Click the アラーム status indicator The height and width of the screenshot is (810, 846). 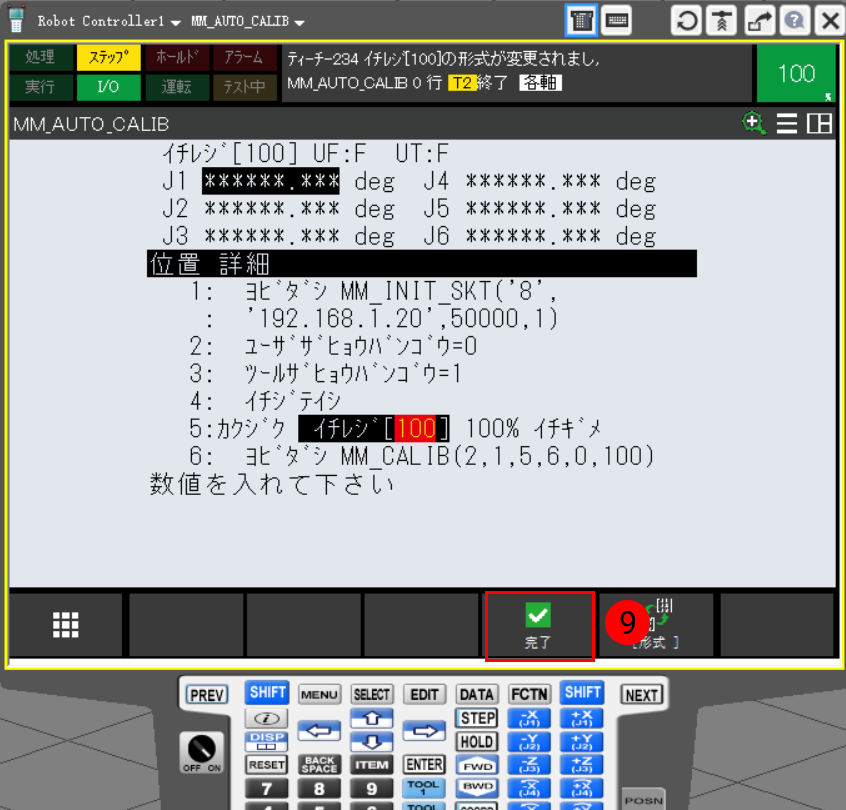[x=244, y=57]
